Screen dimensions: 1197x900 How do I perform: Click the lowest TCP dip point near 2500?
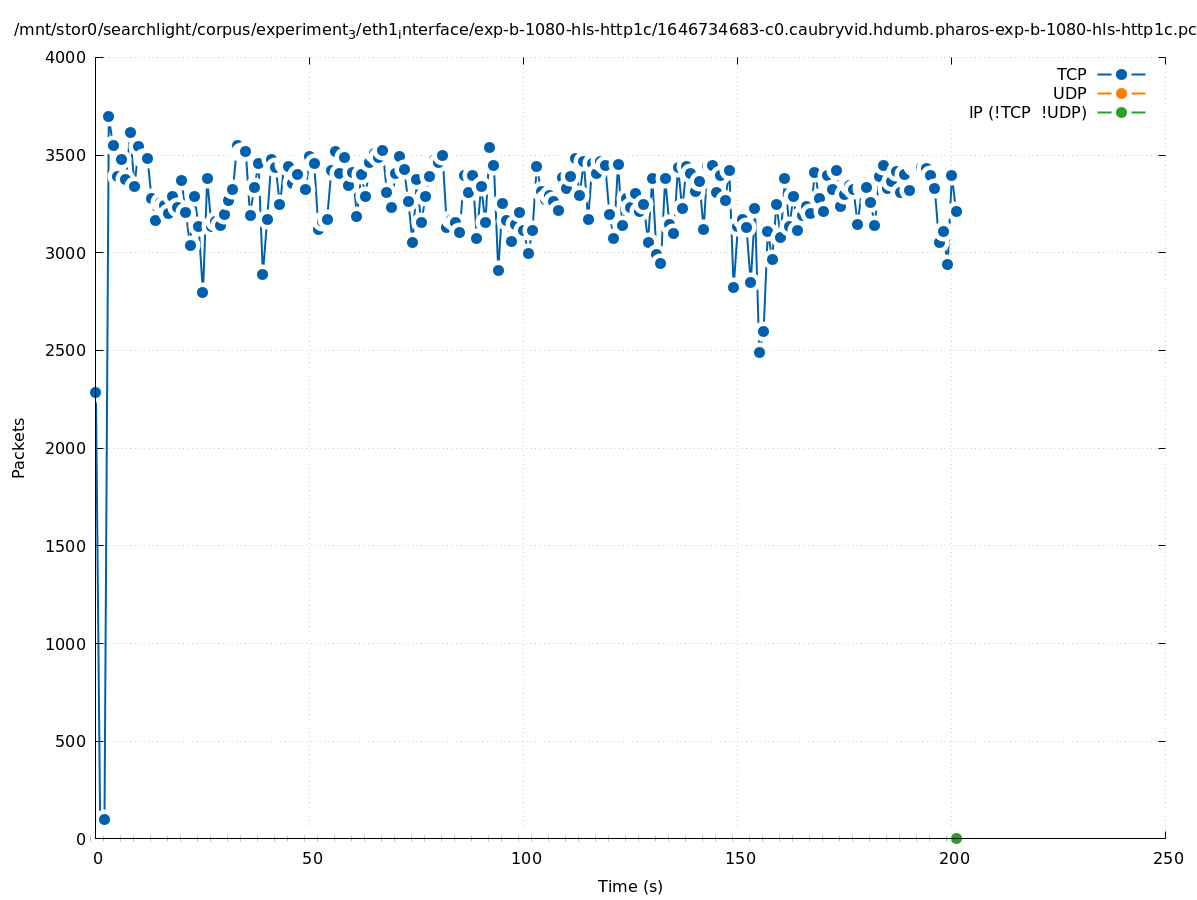click(759, 352)
